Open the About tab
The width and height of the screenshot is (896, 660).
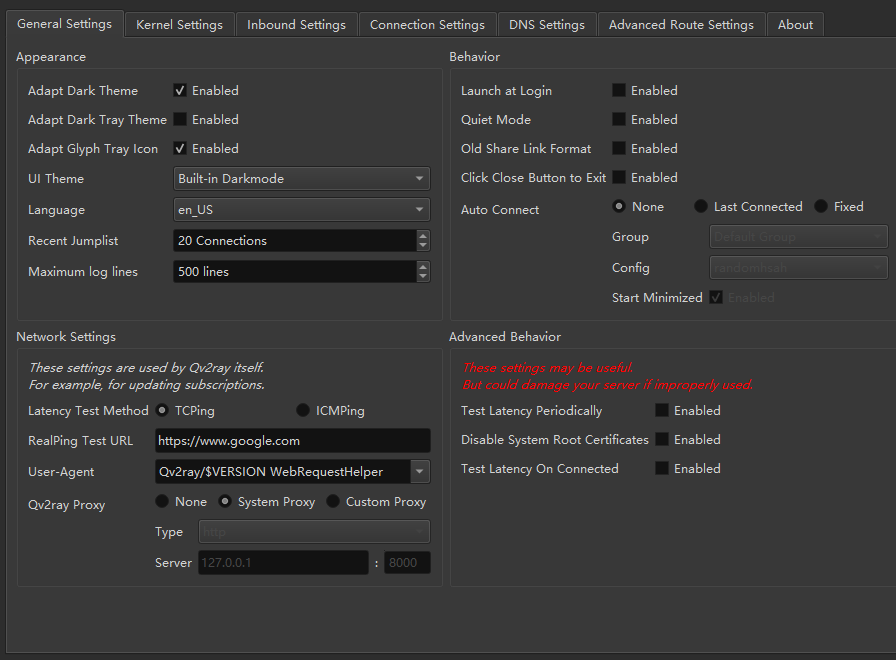click(795, 25)
